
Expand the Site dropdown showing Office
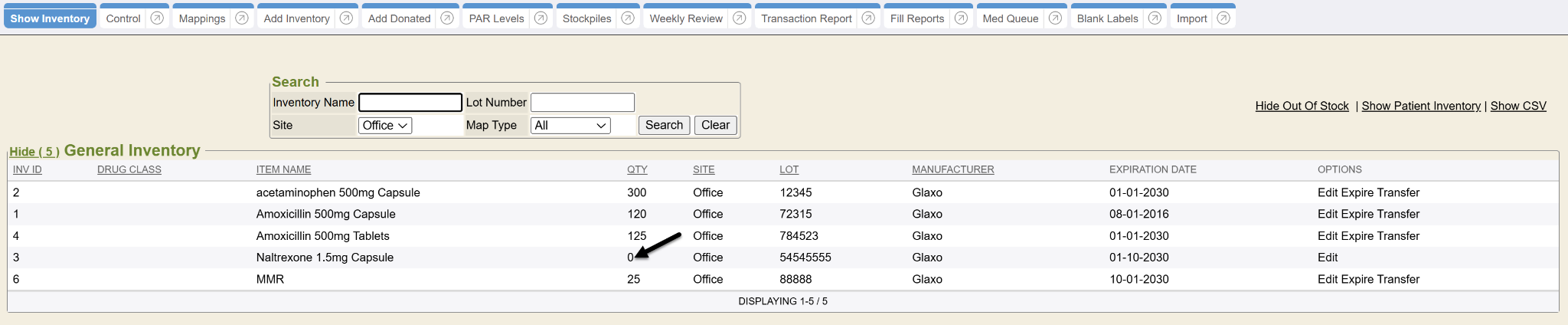[x=385, y=126]
